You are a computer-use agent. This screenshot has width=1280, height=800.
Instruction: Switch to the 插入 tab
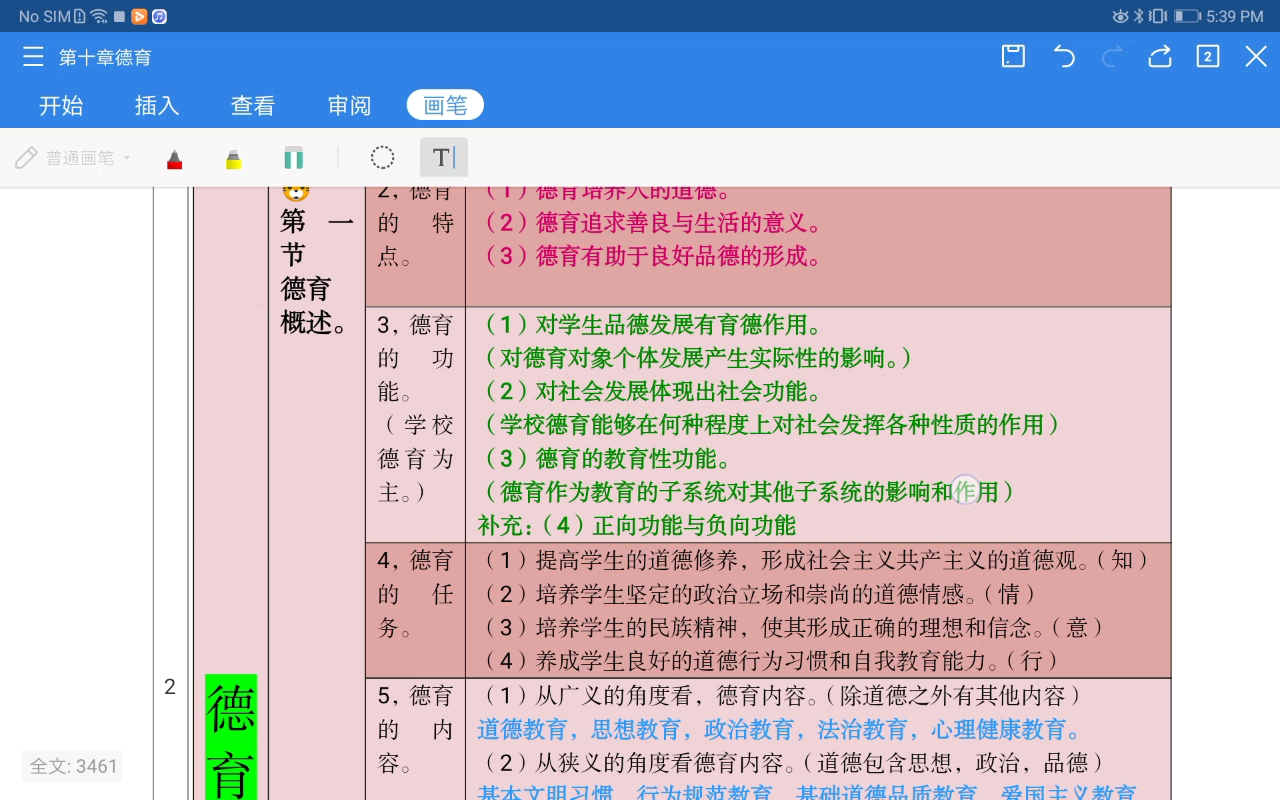[157, 105]
